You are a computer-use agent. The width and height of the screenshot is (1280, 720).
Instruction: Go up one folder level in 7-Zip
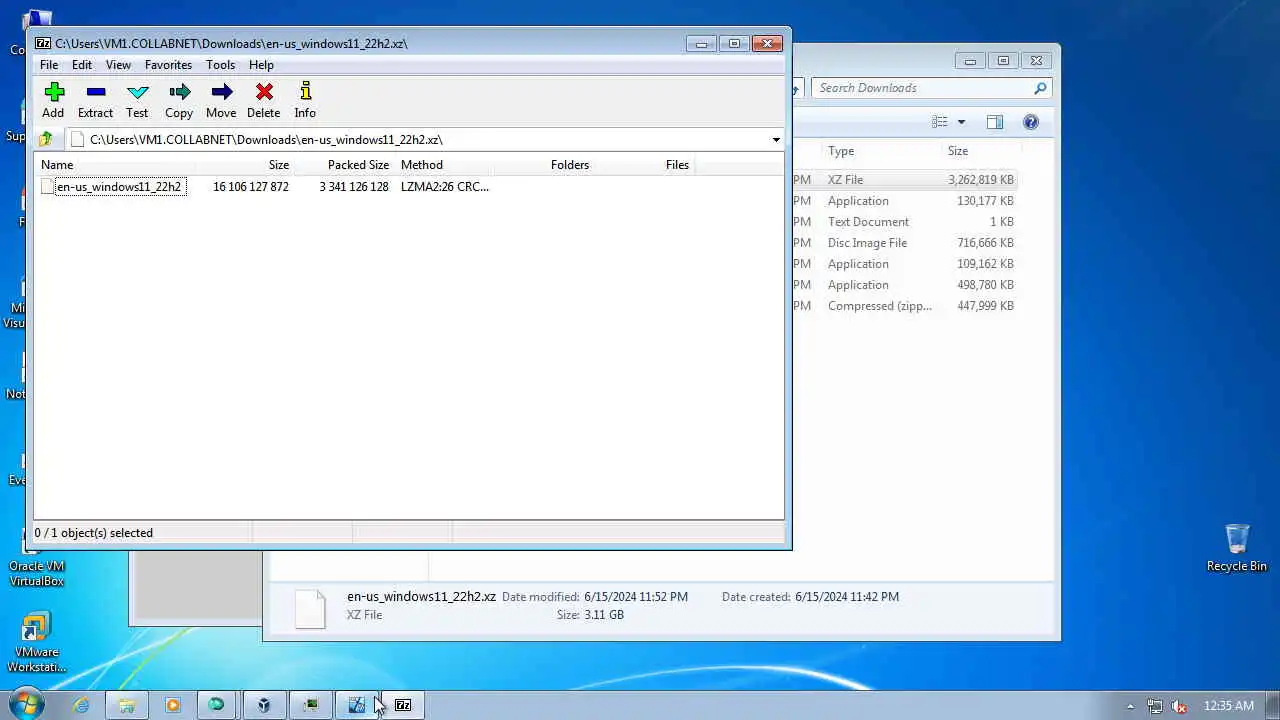point(46,140)
